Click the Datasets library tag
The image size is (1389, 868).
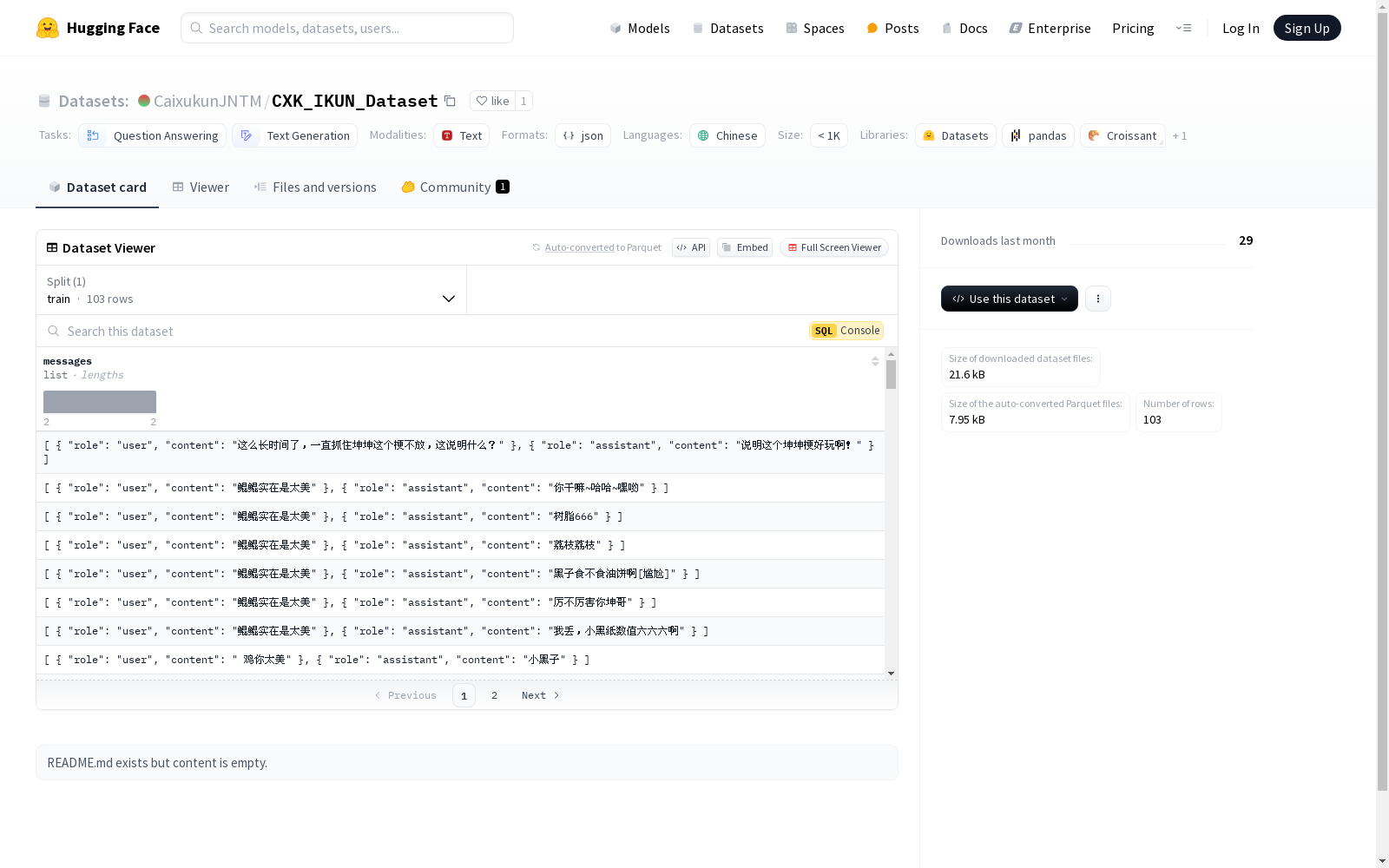point(956,135)
